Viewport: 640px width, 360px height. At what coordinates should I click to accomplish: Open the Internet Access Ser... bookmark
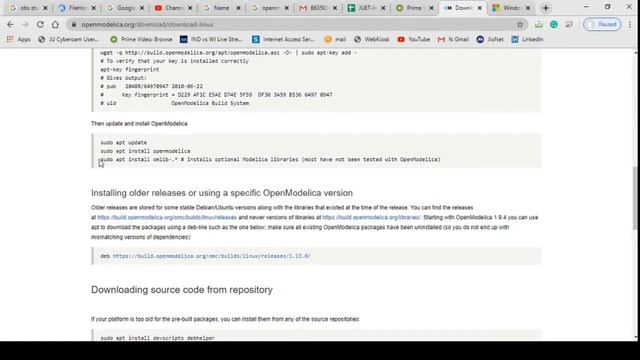[283, 39]
